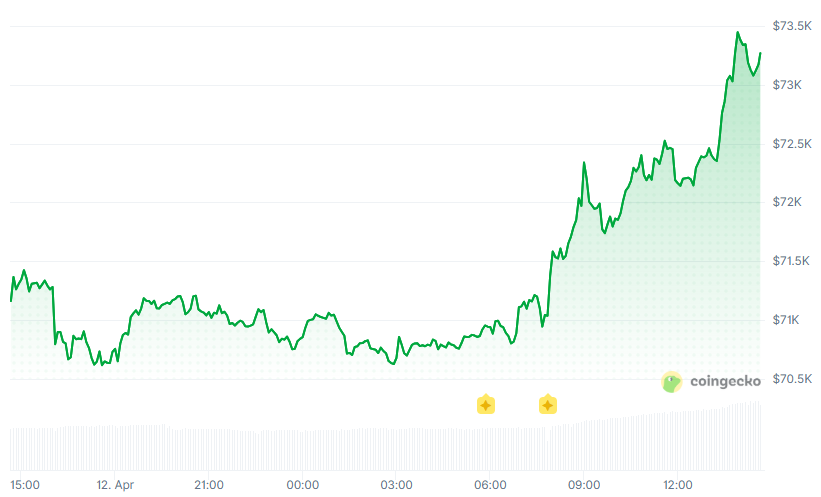The image size is (821, 497).
Task: Select the $72K price axis label
Action: (x=788, y=202)
